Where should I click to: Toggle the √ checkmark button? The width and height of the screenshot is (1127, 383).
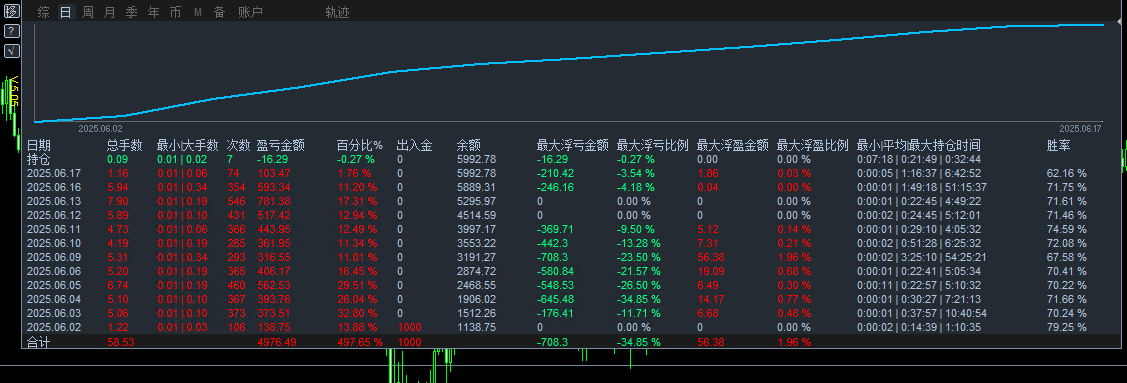pyautogui.click(x=12, y=50)
